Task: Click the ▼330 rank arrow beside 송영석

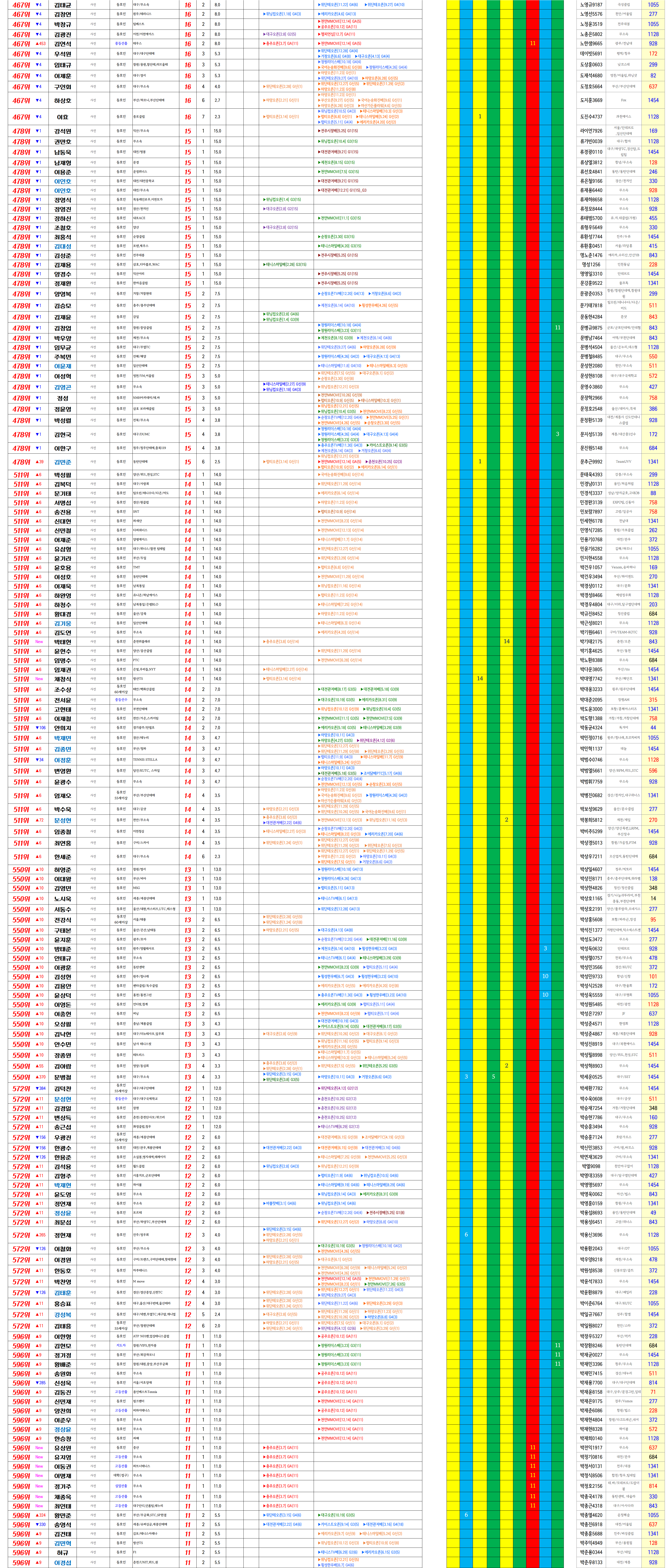Action: point(40,1525)
